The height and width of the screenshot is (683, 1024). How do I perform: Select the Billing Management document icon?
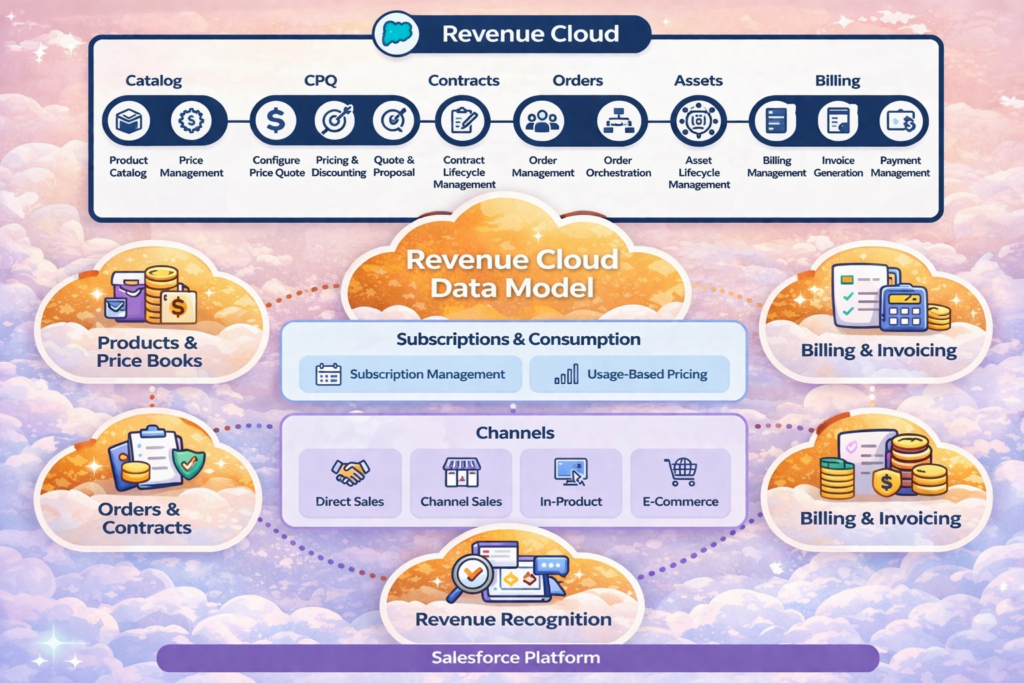tap(775, 122)
